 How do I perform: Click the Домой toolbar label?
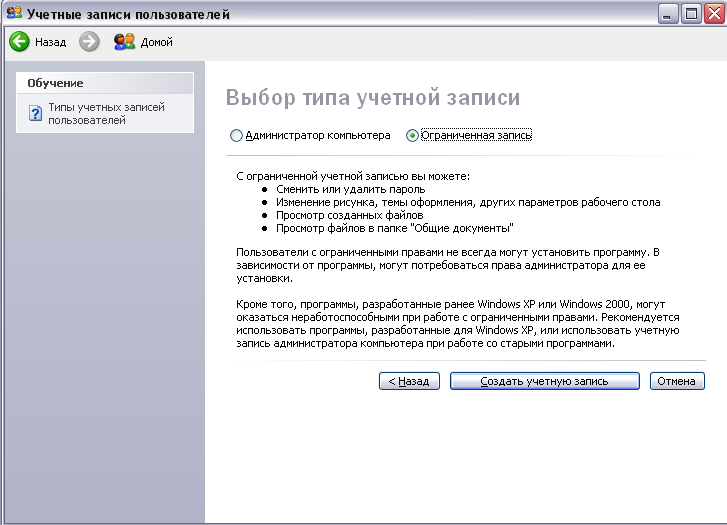coord(157,42)
